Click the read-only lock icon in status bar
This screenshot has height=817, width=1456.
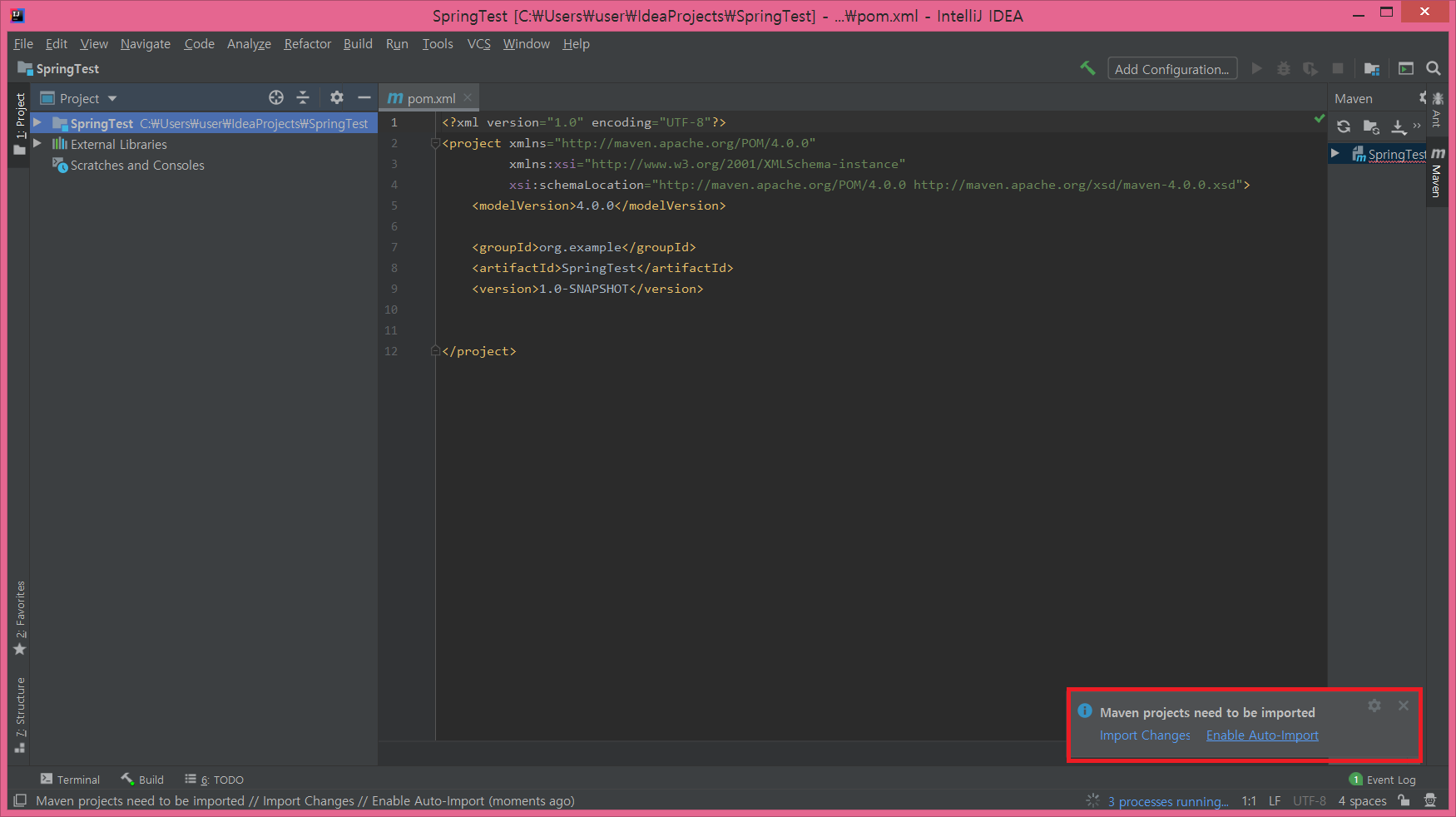[x=1404, y=800]
